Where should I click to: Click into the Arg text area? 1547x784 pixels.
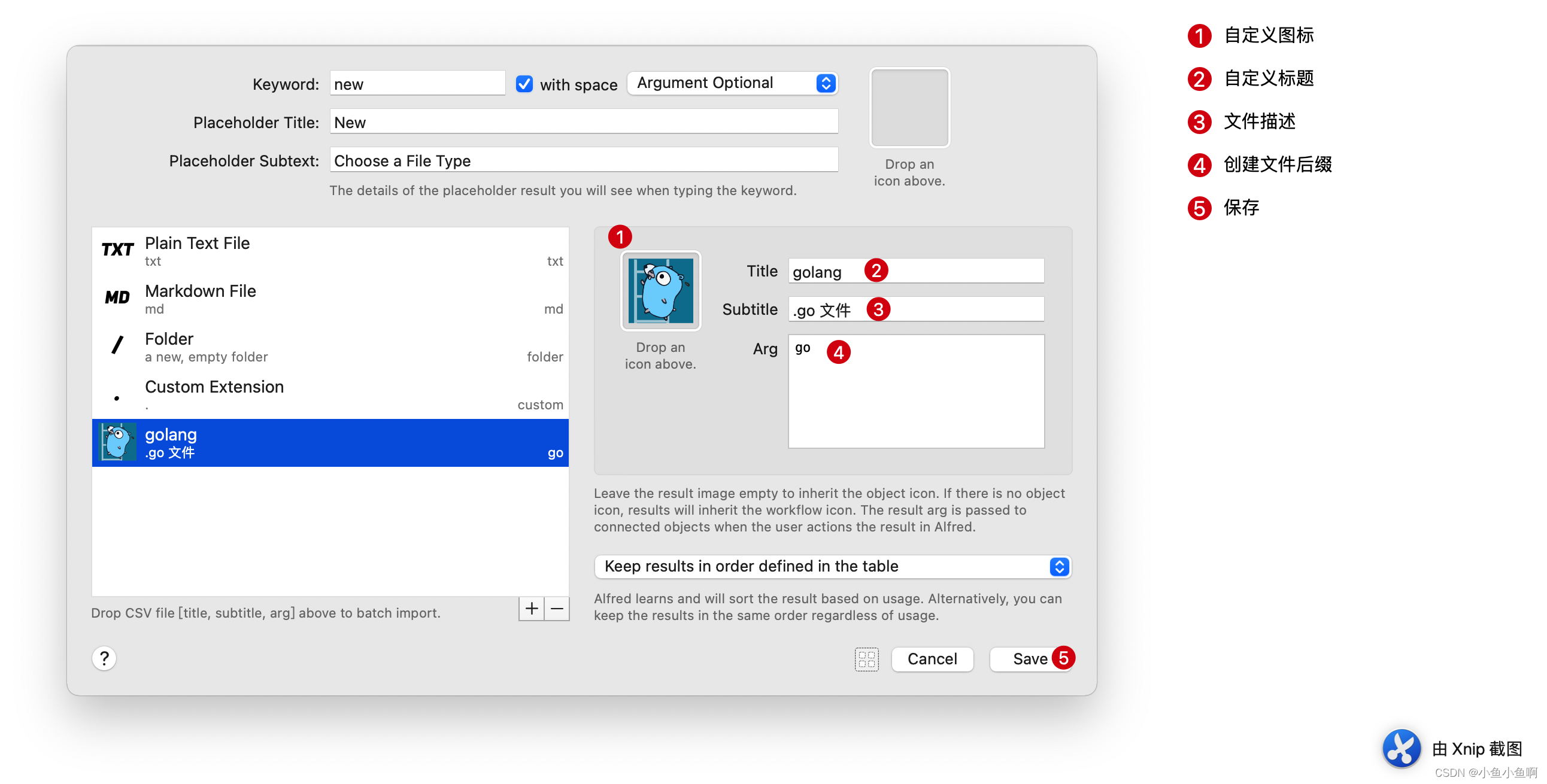915,396
